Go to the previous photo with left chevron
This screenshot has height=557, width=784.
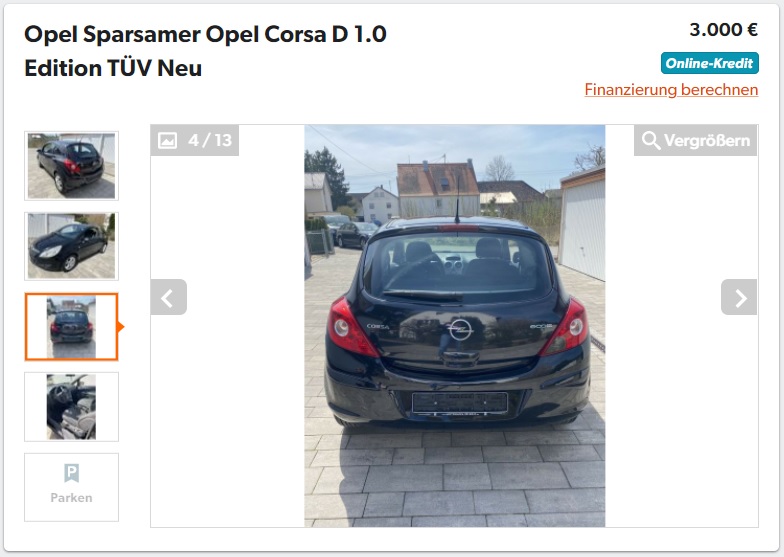point(168,298)
